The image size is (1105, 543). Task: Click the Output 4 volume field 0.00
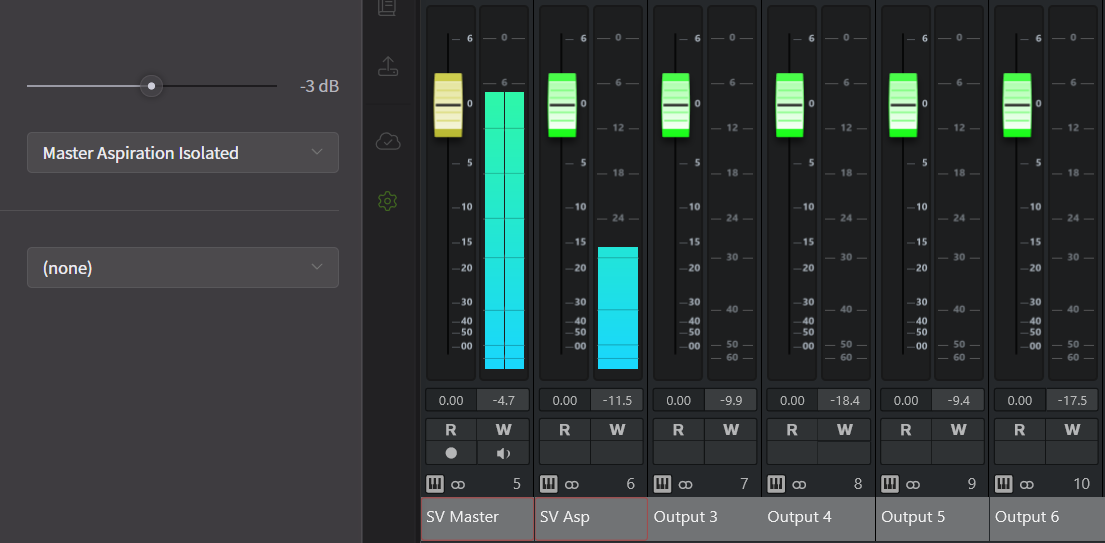(792, 400)
